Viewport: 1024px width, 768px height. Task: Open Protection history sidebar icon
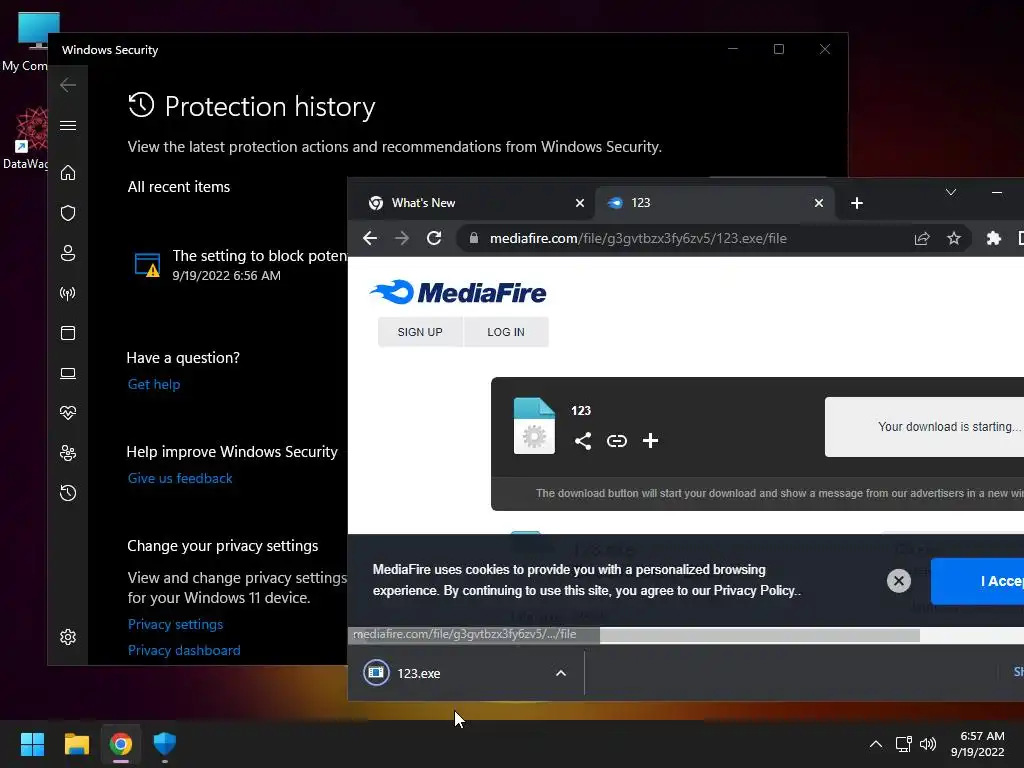68,493
